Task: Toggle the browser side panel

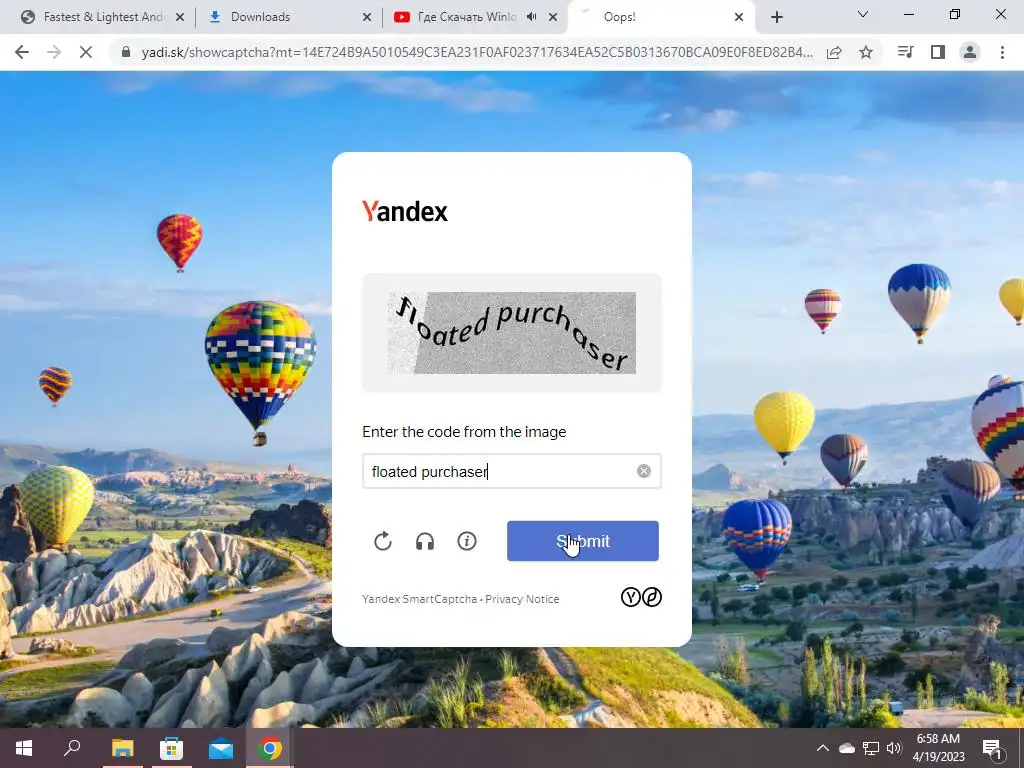Action: click(x=938, y=52)
